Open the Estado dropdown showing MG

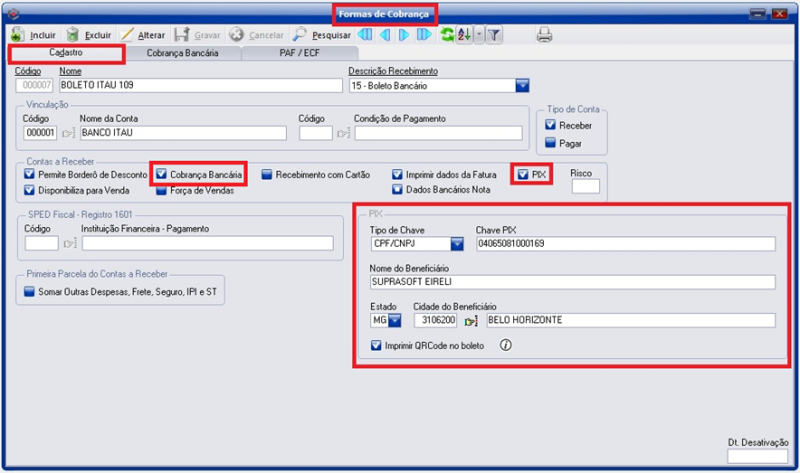394,321
